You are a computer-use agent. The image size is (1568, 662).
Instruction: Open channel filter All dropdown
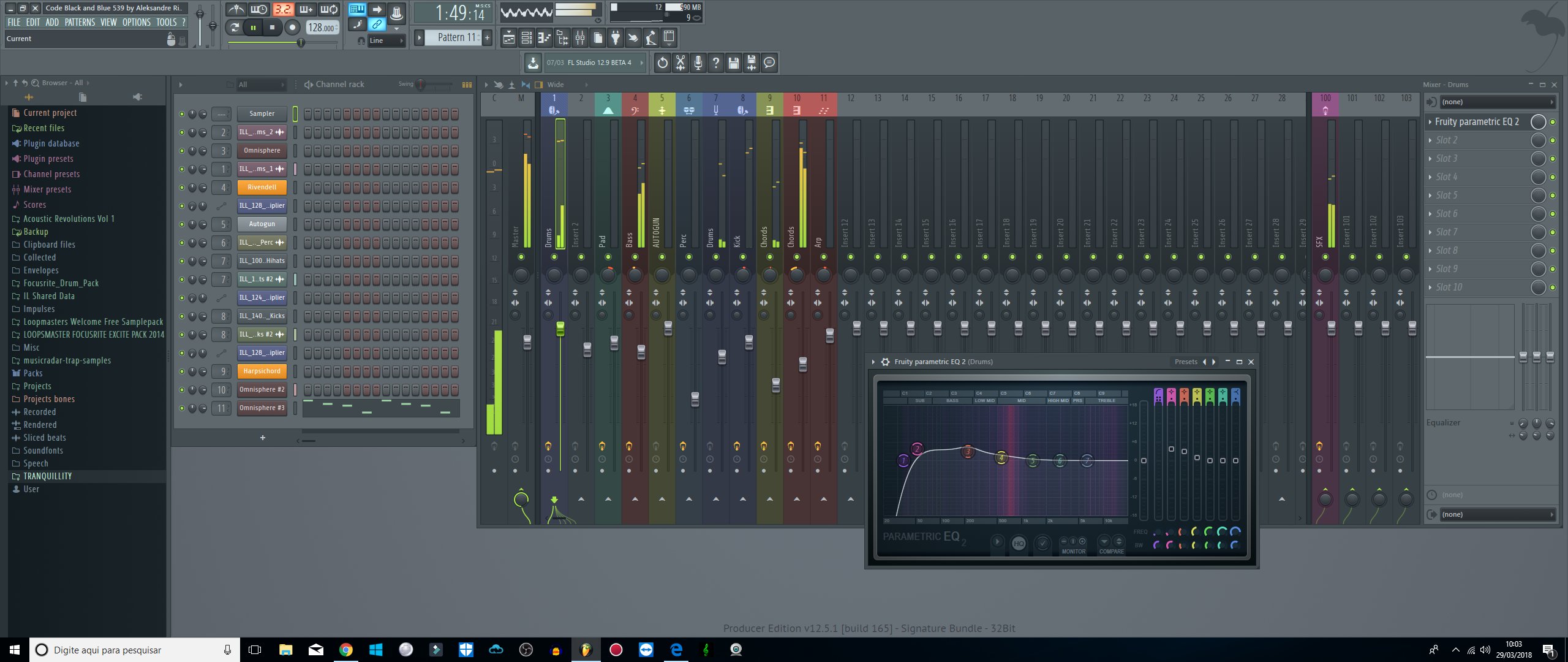pos(262,85)
